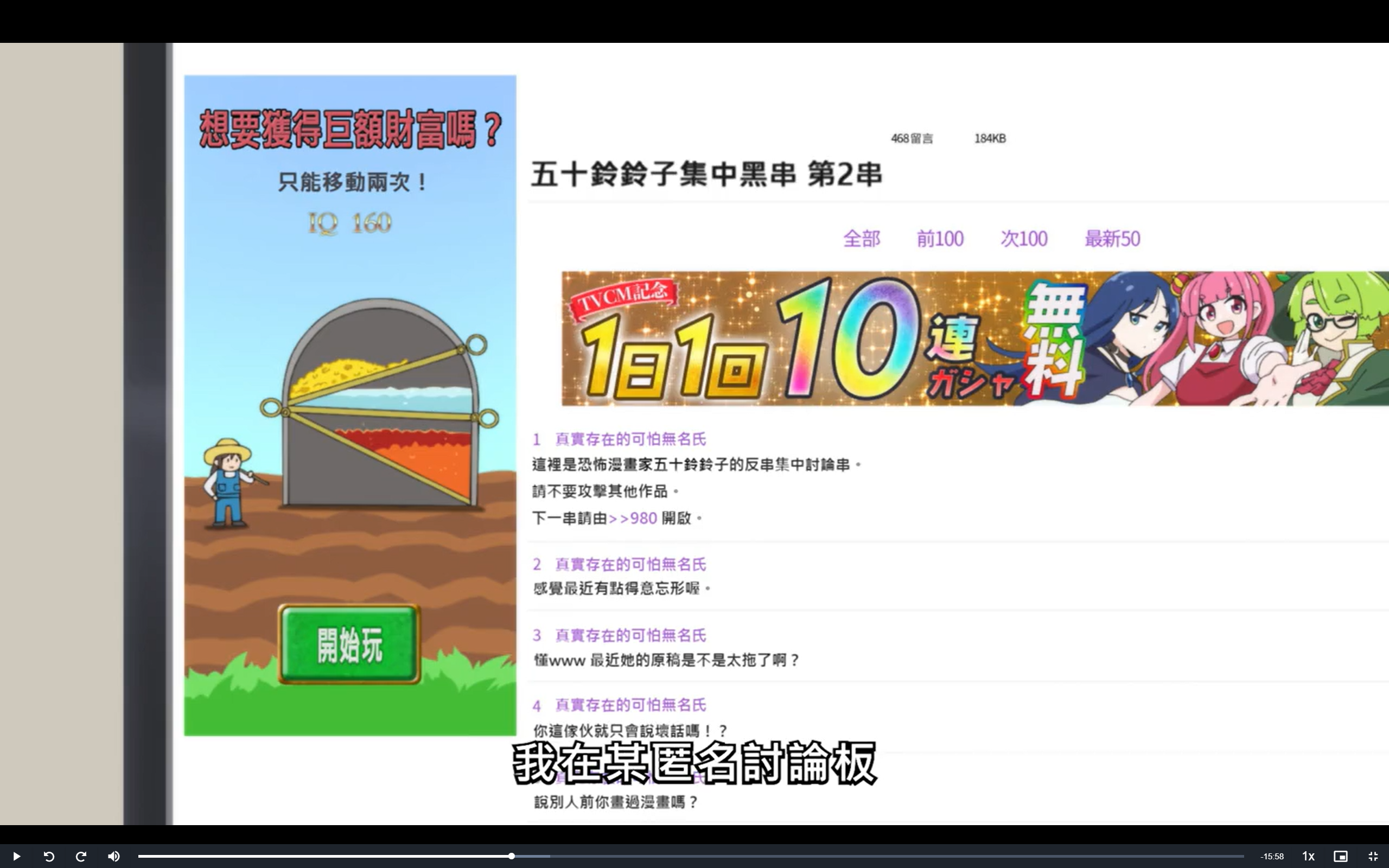Open the >>980 post reference link
Image resolution: width=1389 pixels, height=868 pixels.
tap(633, 518)
